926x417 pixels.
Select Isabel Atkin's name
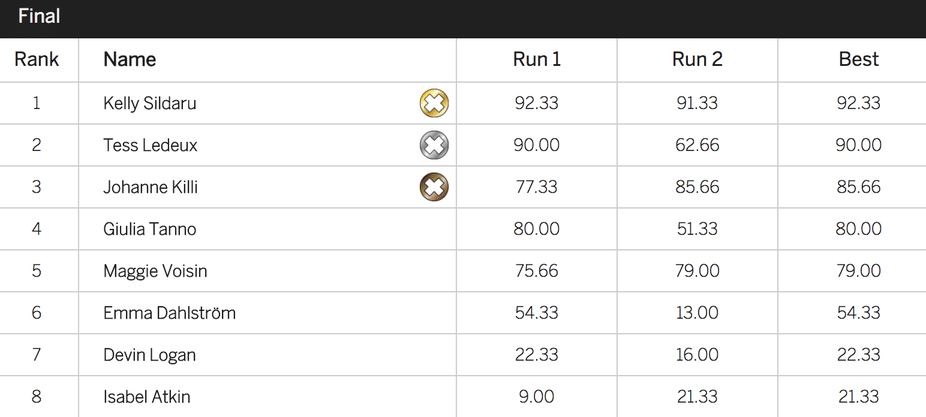coord(146,397)
